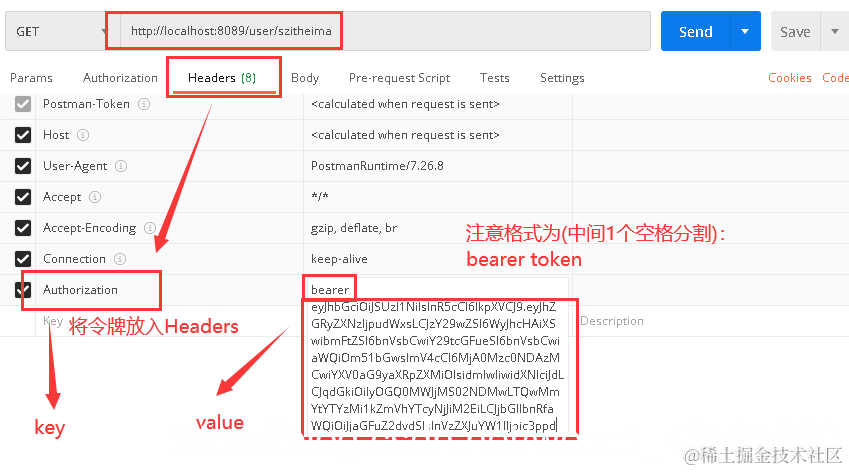Show info icon beside Connection

point(120,259)
